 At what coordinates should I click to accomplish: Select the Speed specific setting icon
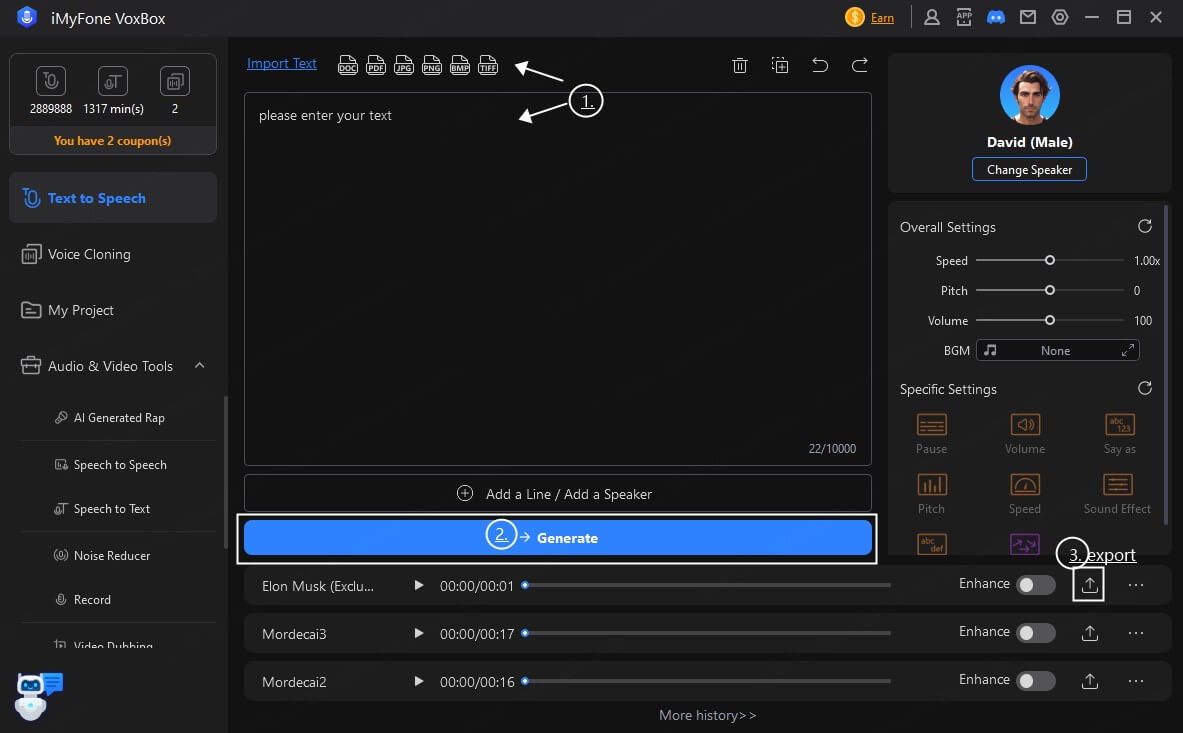click(x=1025, y=485)
